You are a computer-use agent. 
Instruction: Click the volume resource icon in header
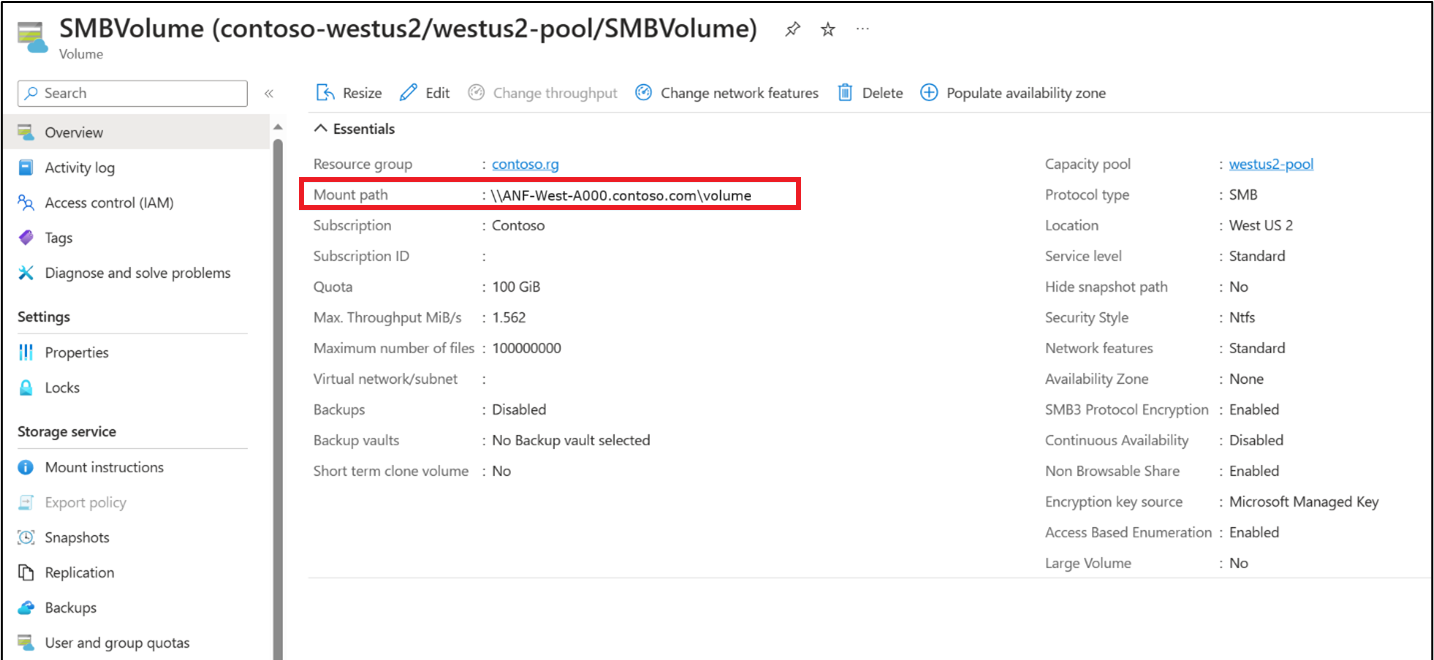[33, 35]
